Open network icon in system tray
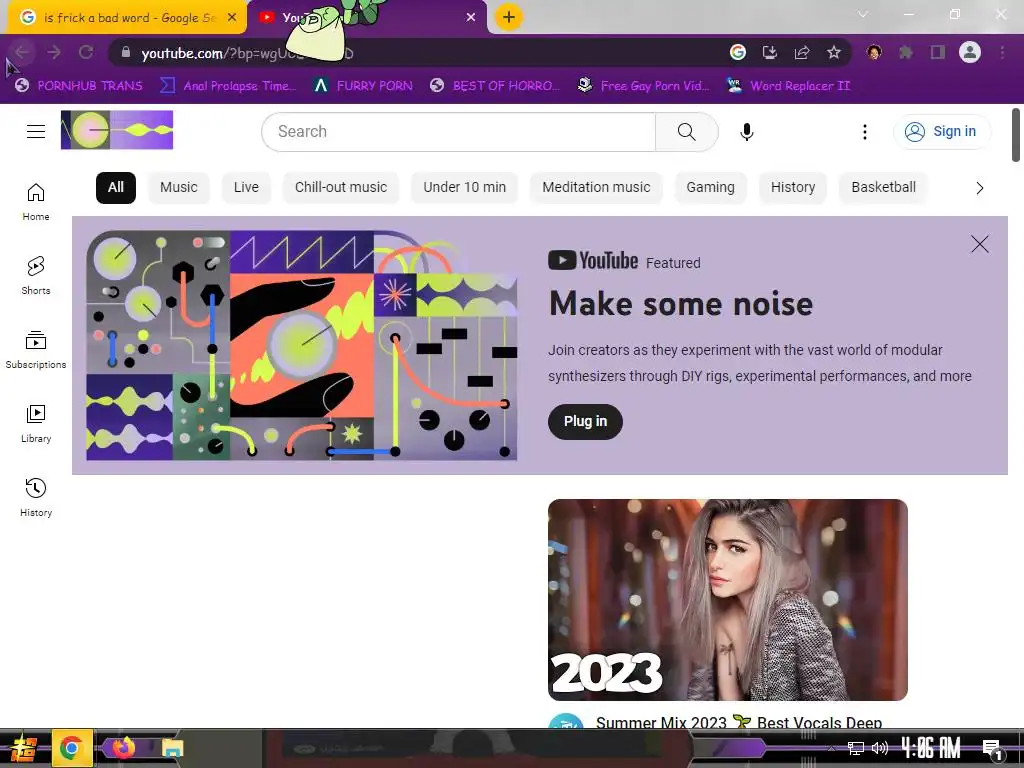1024x768 pixels. click(856, 748)
